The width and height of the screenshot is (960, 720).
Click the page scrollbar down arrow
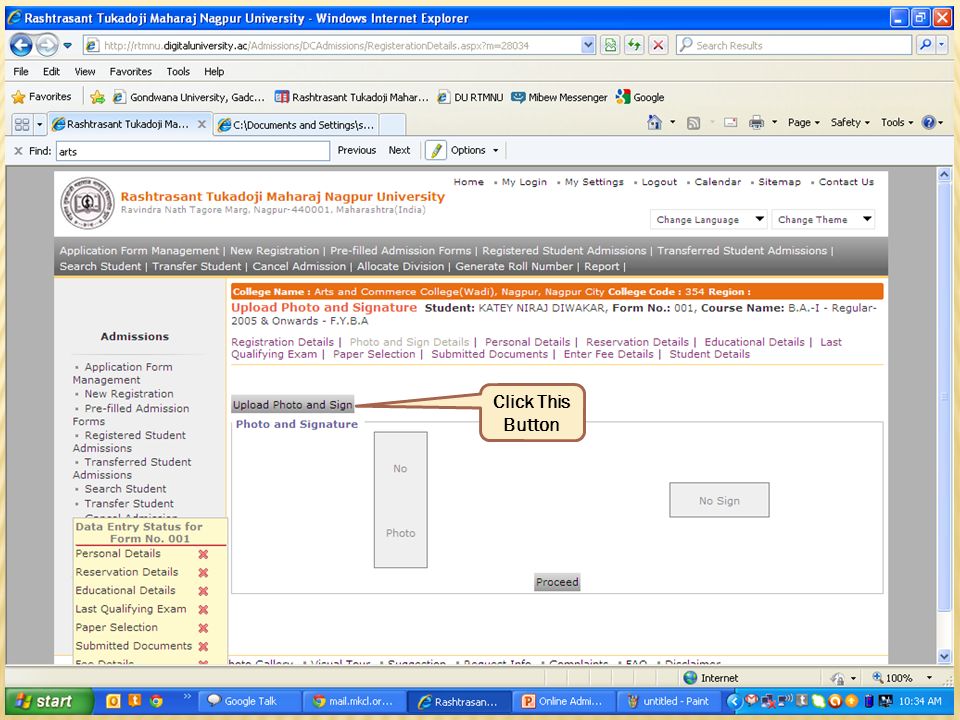click(x=943, y=656)
